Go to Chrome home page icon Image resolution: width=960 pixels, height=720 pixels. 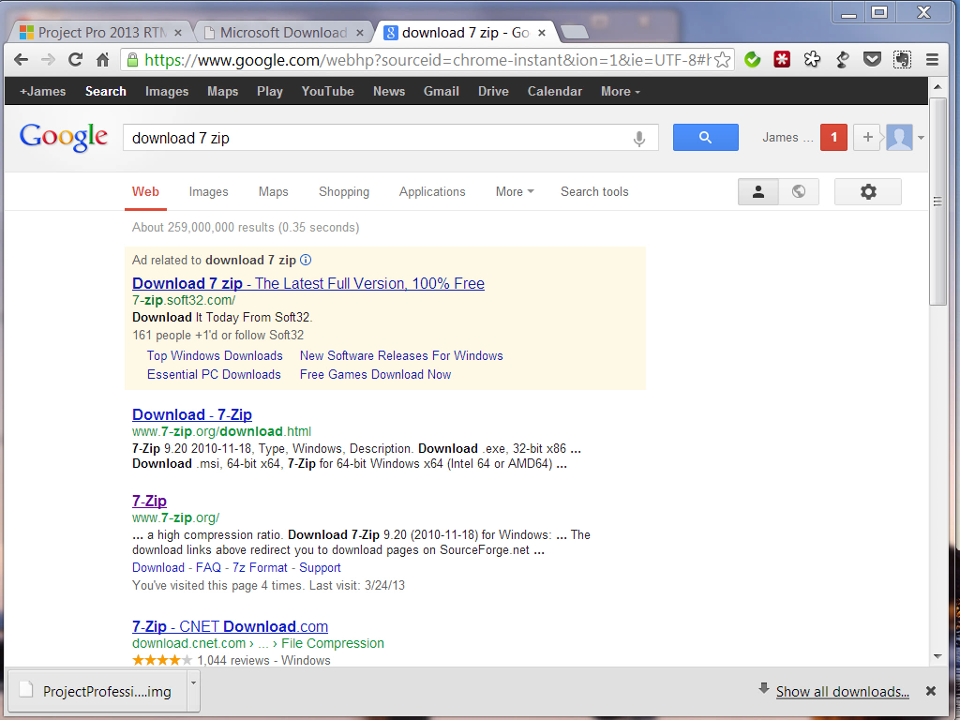coord(102,60)
